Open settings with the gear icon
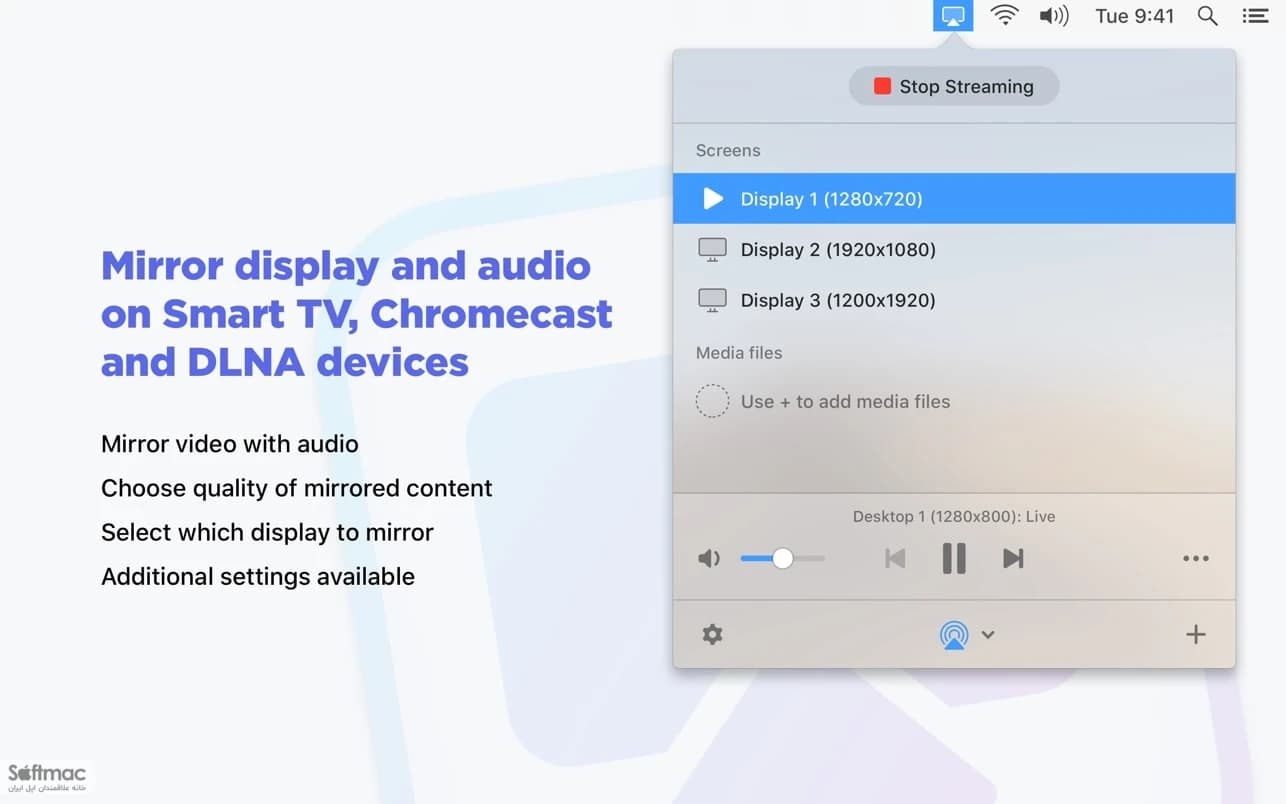Screen dimensions: 1286x804 (712, 634)
